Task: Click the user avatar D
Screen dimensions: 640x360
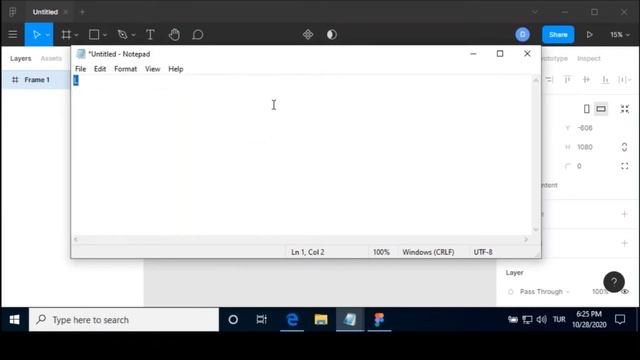Action: click(x=522, y=35)
